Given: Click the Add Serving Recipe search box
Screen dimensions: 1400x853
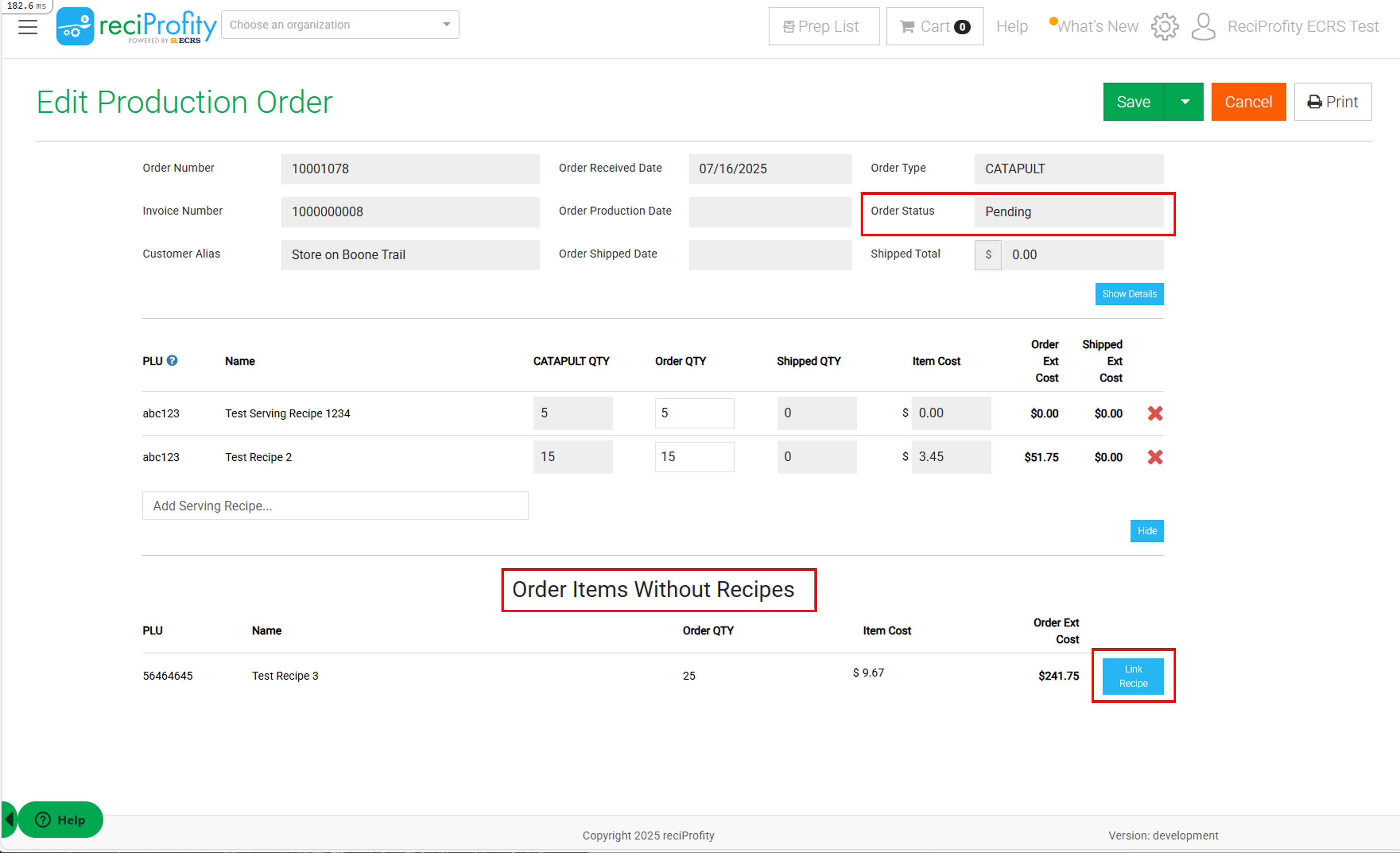Looking at the screenshot, I should pyautogui.click(x=335, y=506).
